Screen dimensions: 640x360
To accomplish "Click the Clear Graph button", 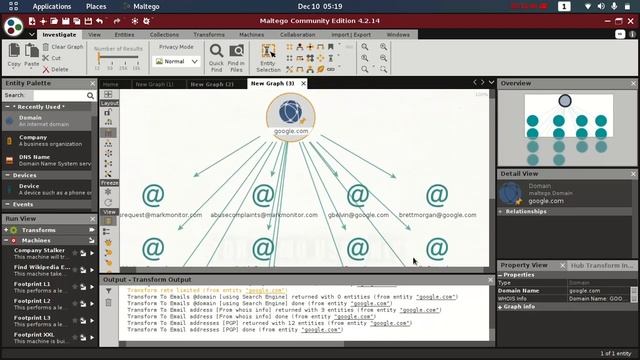I will point(63,47).
